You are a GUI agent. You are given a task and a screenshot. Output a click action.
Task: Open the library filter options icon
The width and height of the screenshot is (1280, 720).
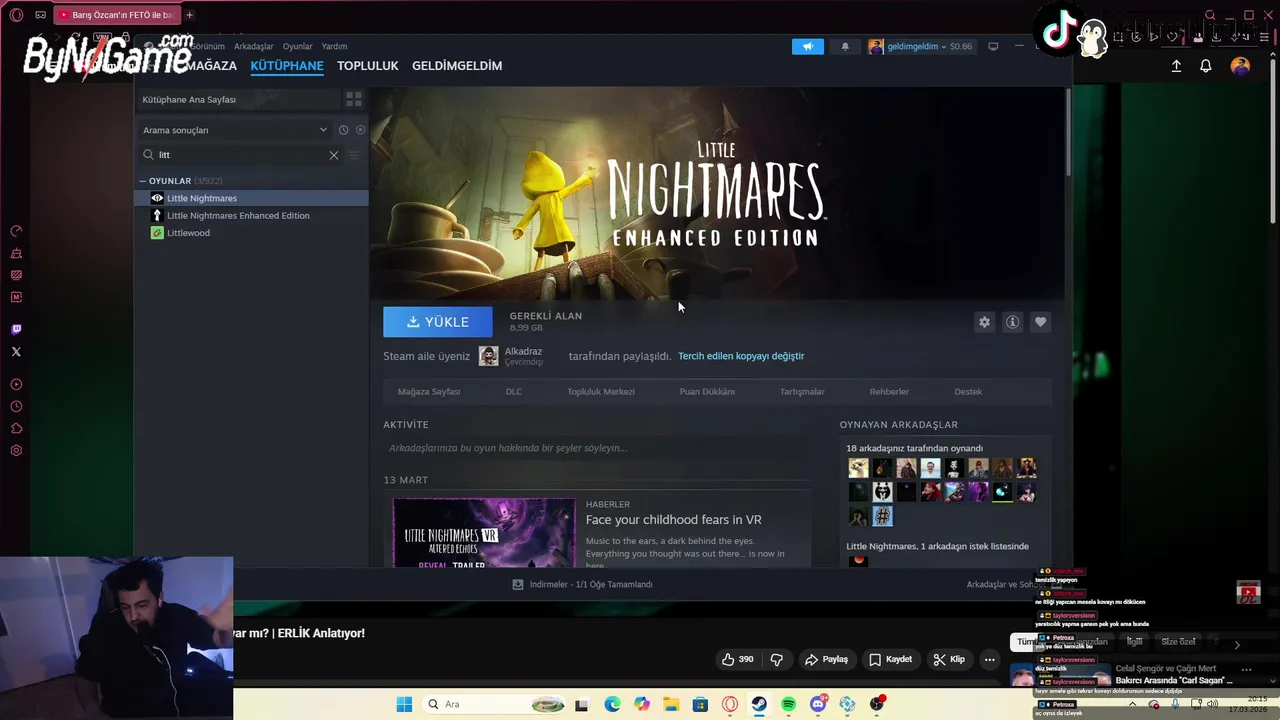coord(353,155)
